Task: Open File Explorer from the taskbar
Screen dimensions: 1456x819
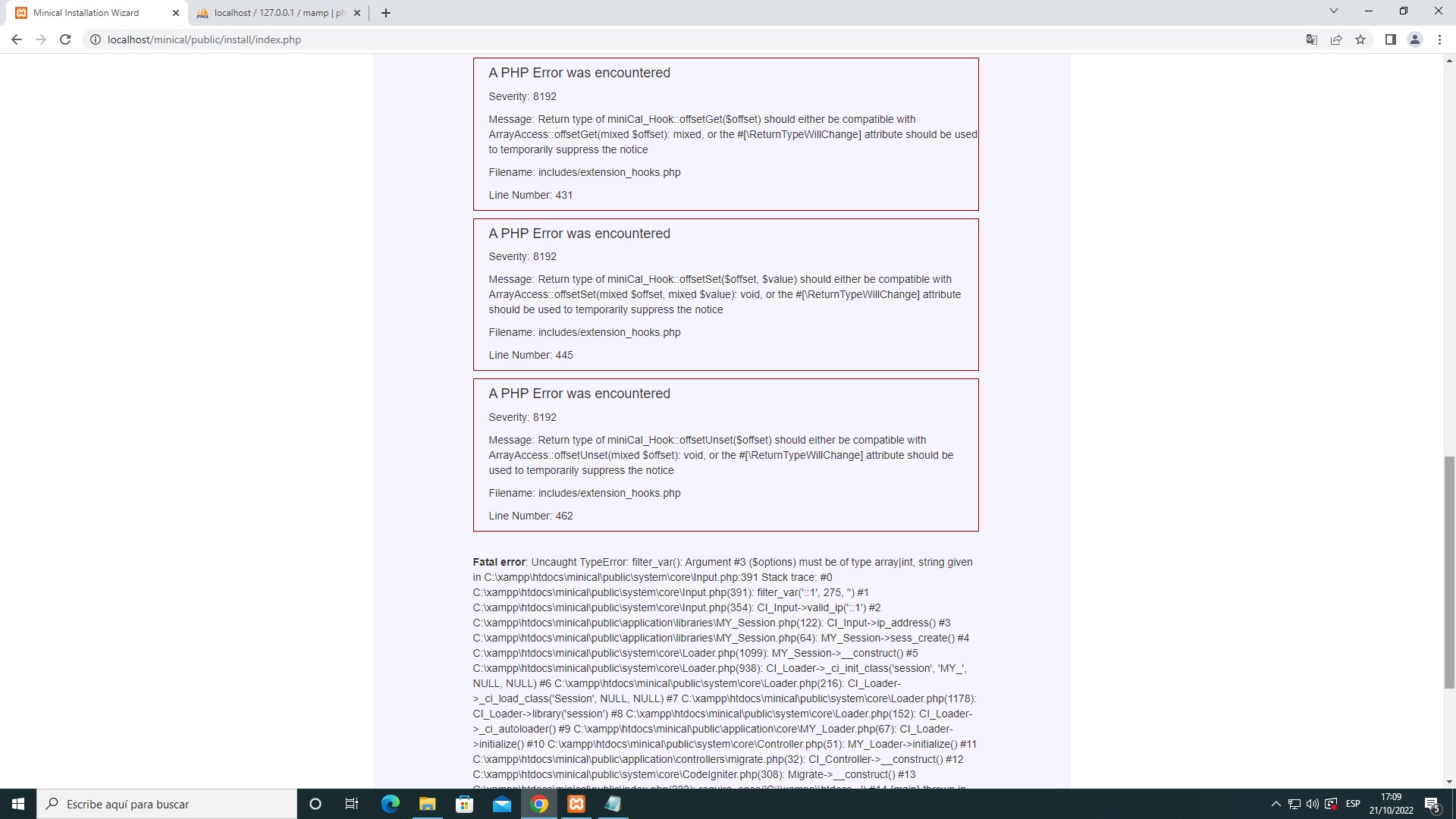Action: 427,804
